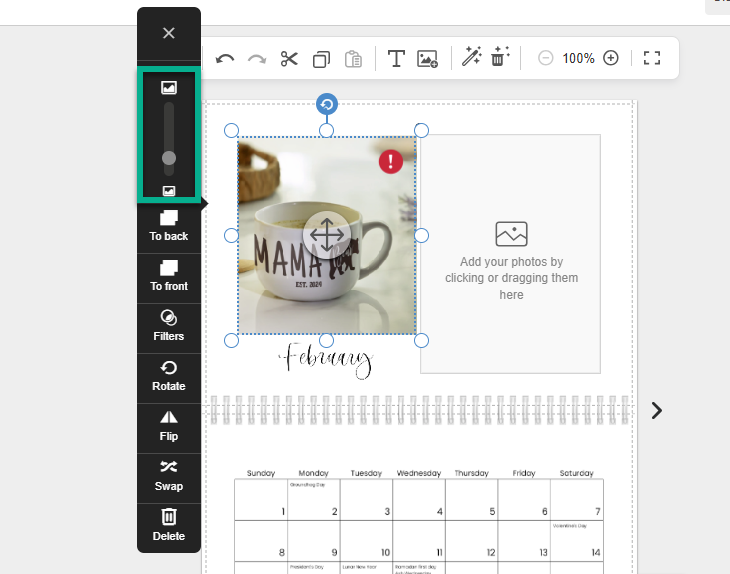Image resolution: width=730 pixels, height=574 pixels.
Task: Click the move arrows icon on mug photo
Action: point(327,235)
